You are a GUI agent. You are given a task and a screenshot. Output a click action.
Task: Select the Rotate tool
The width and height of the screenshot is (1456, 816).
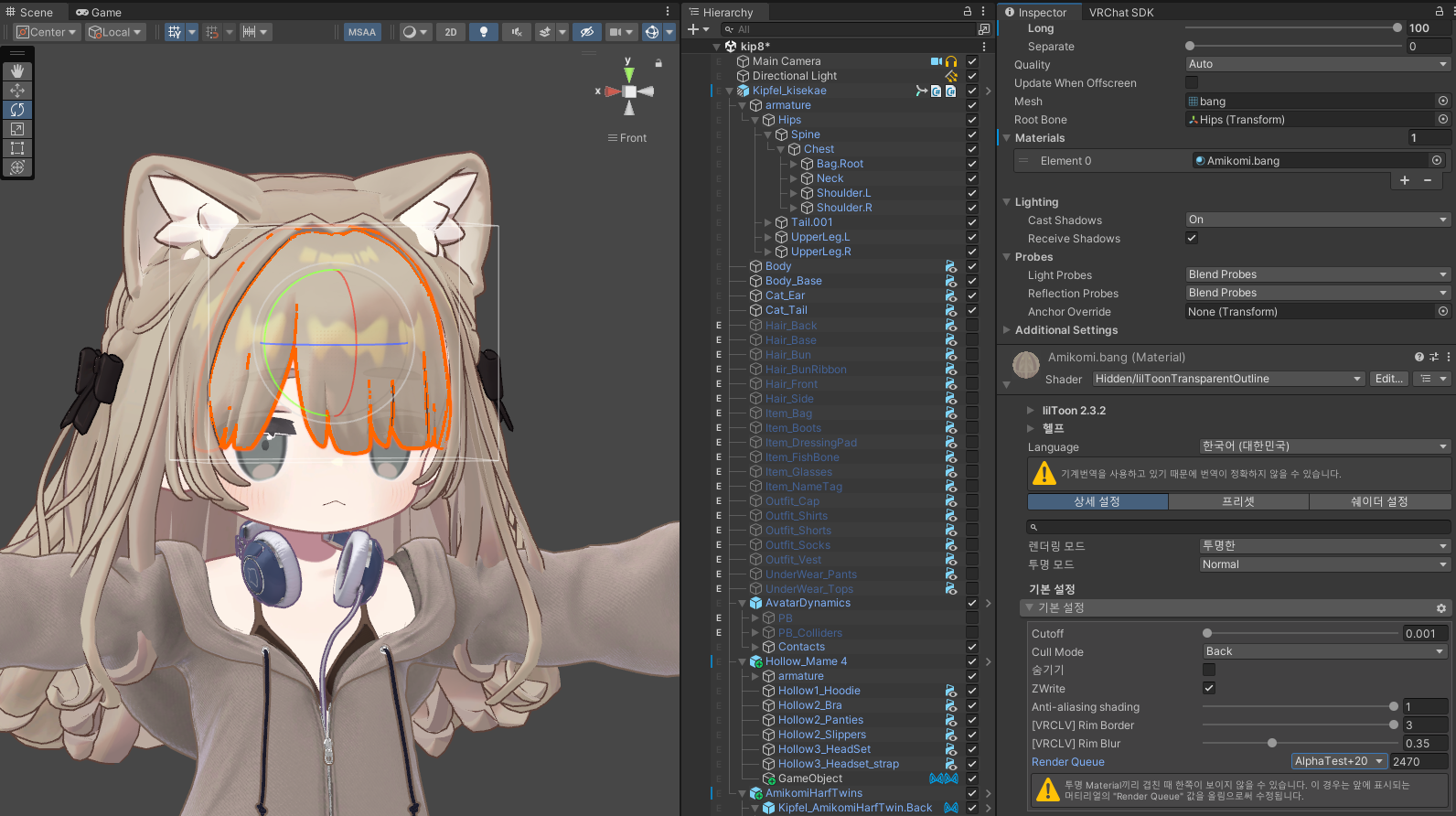tap(17, 110)
